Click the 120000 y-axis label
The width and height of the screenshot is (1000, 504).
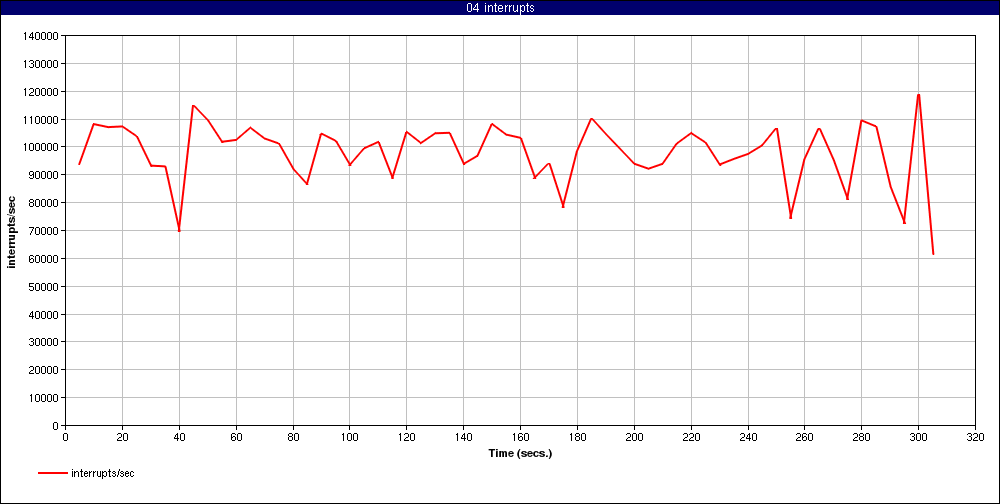[41, 92]
